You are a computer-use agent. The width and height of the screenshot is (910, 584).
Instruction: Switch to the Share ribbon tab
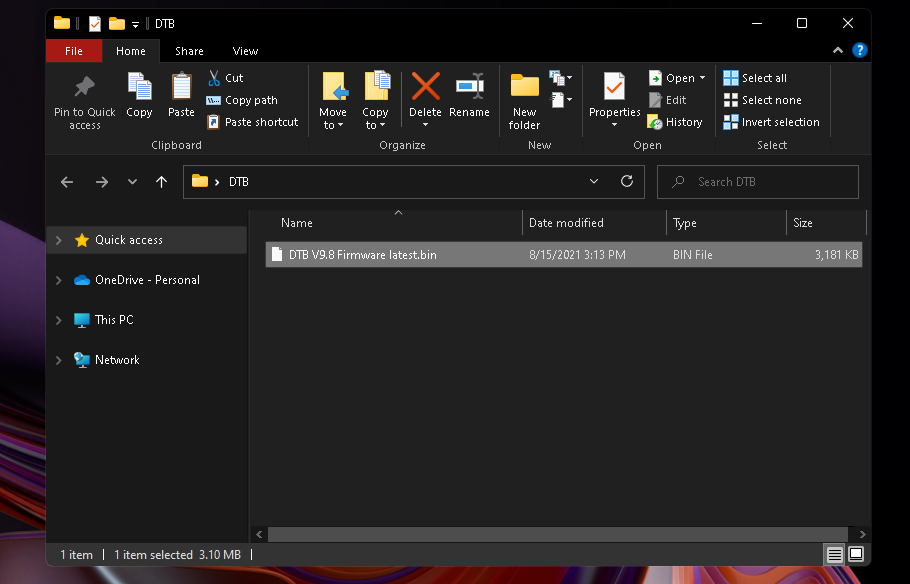[x=189, y=51]
